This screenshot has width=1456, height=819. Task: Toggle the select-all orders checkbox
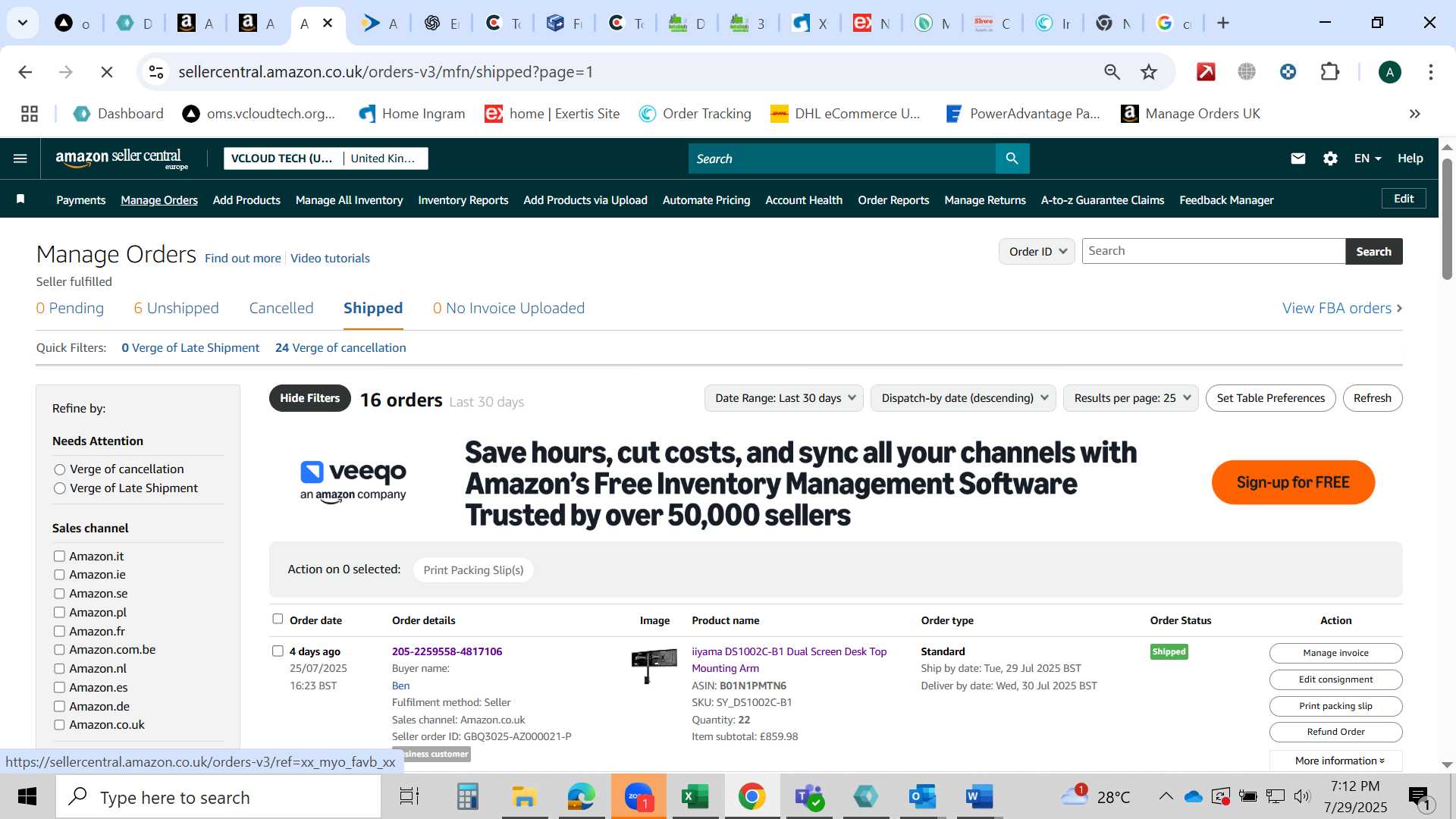coord(278,619)
